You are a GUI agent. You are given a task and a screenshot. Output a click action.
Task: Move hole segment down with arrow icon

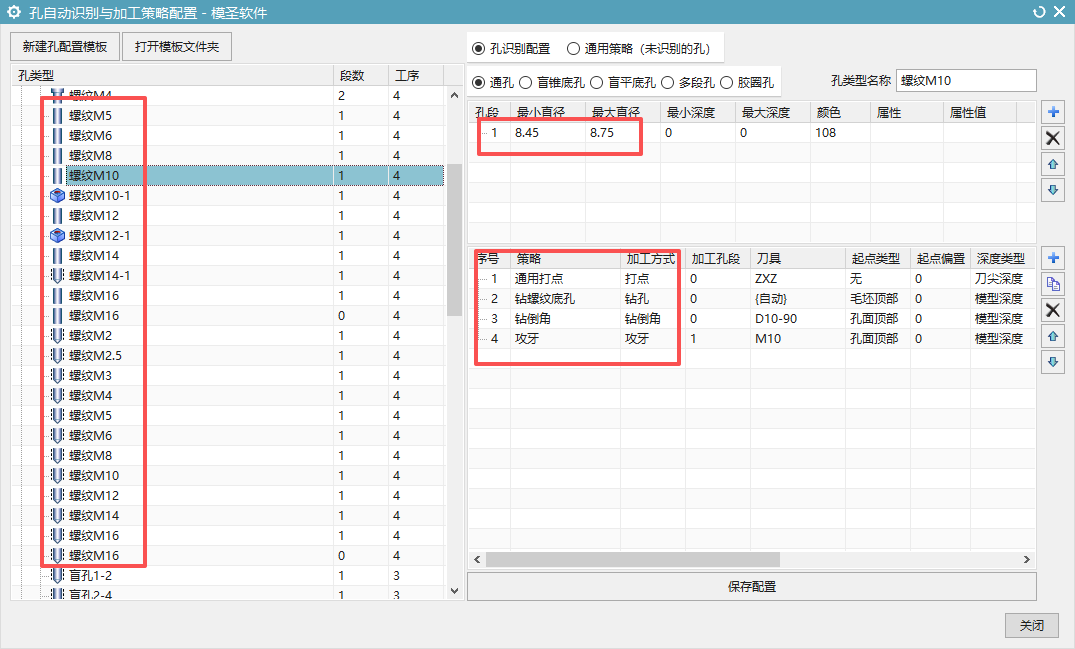[x=1053, y=190]
